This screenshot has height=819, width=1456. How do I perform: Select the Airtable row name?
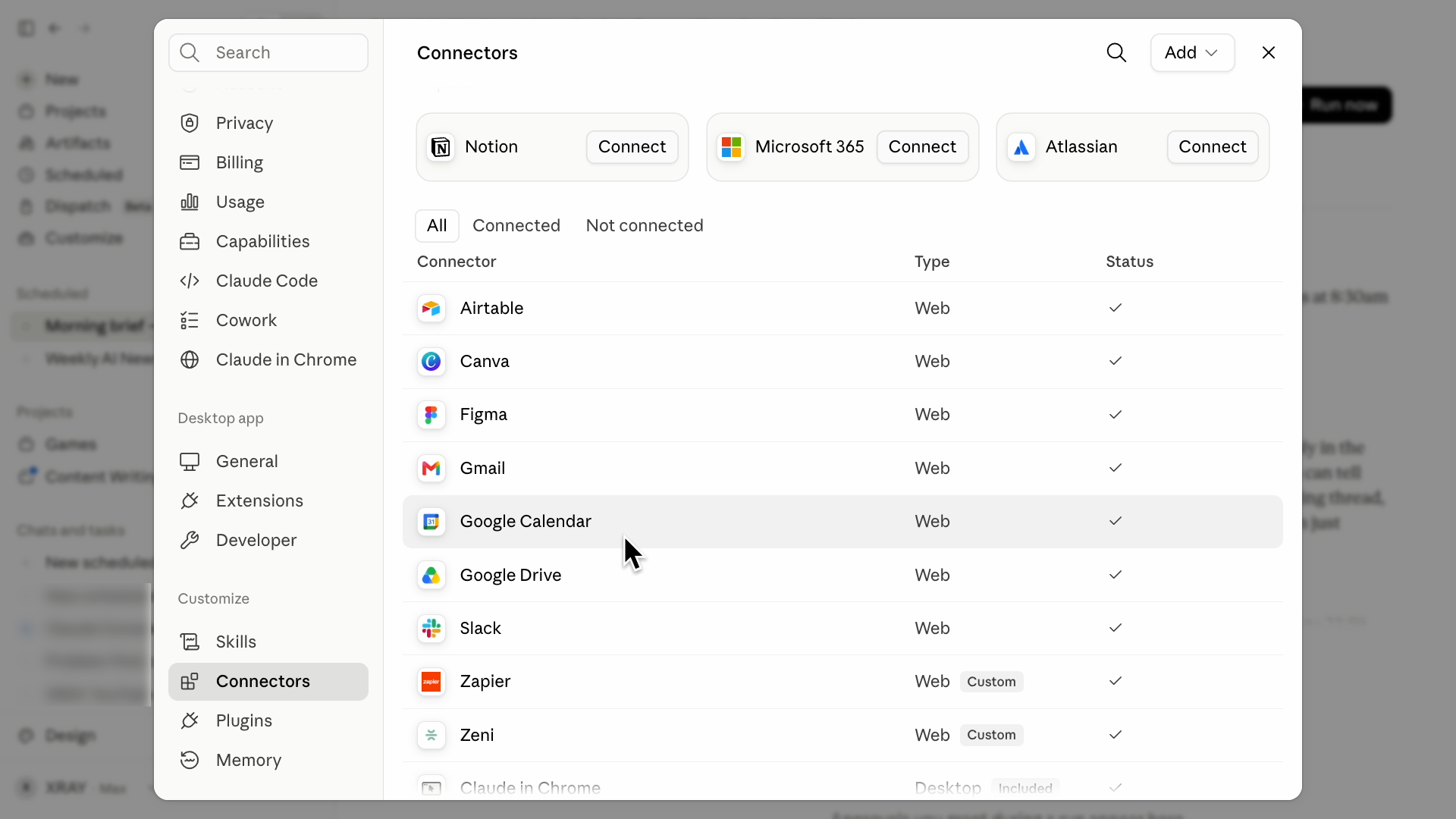(491, 309)
